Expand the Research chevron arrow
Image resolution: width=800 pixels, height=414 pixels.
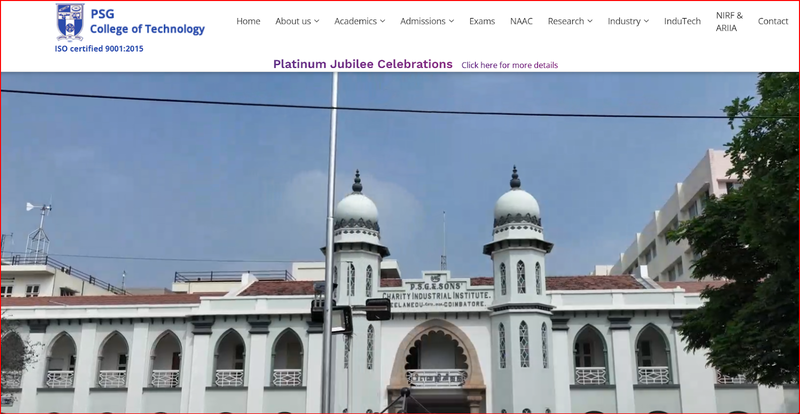coord(590,21)
